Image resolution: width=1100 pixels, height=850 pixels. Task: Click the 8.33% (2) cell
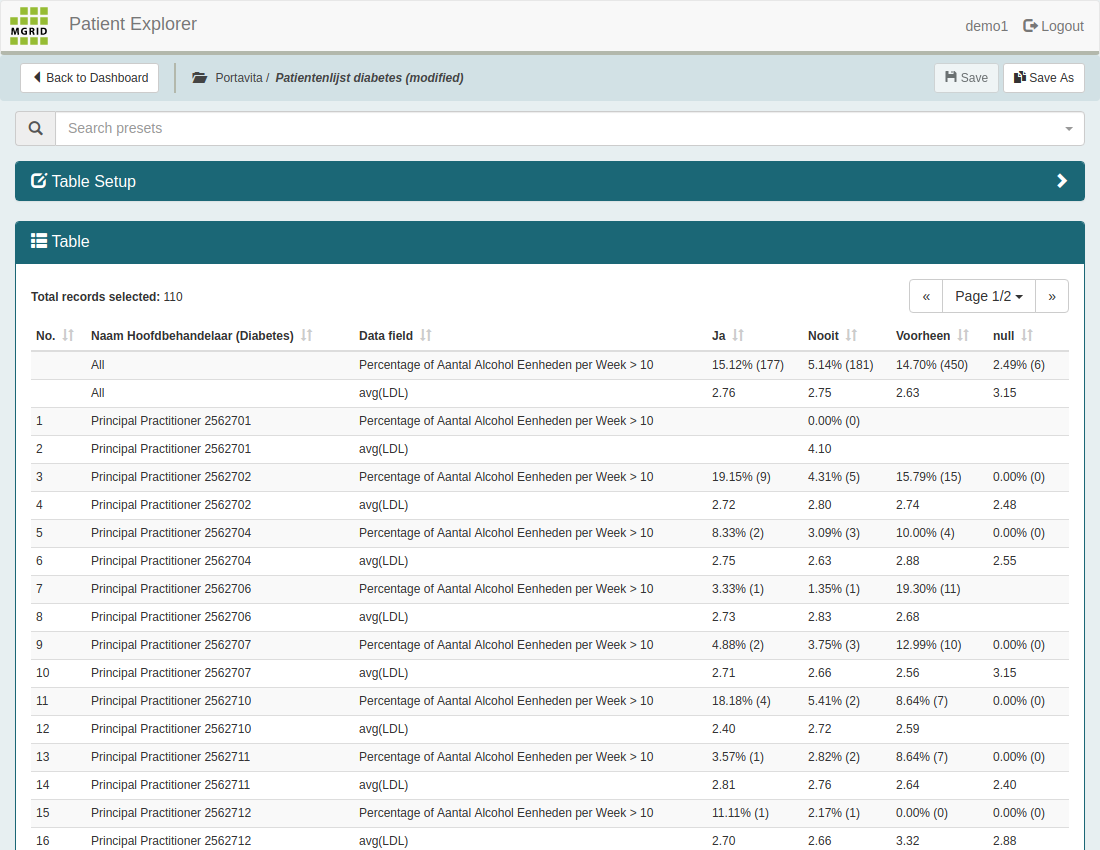[x=737, y=533]
